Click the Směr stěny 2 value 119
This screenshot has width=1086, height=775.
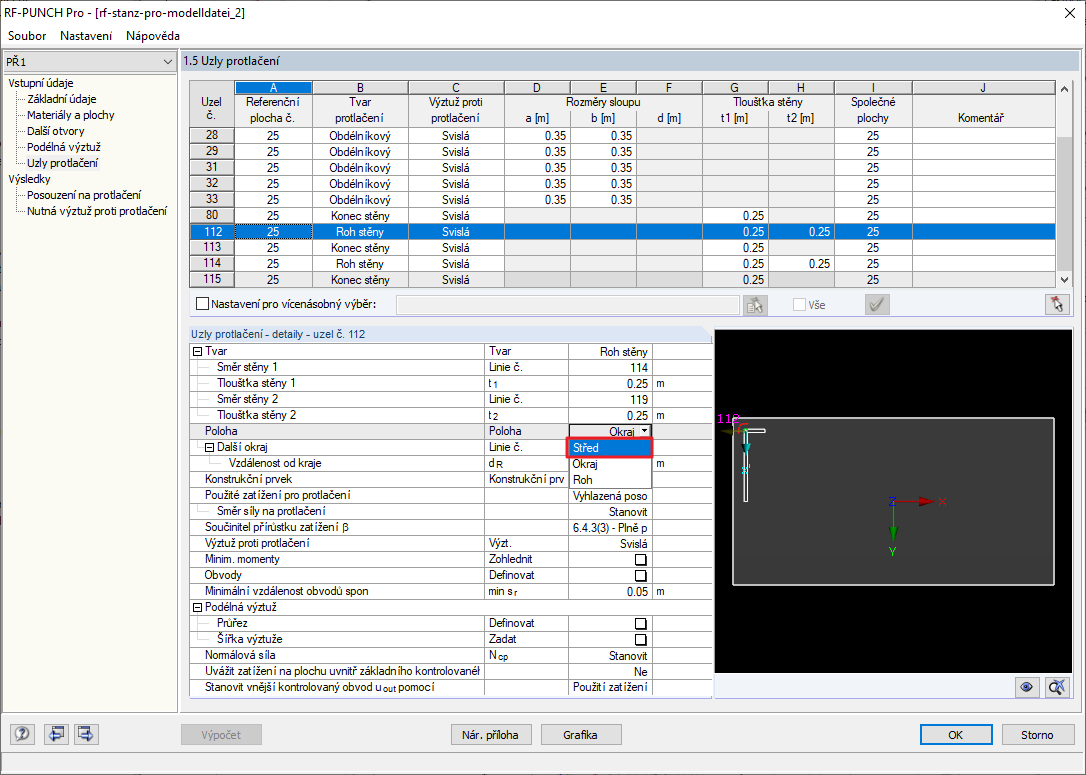(x=609, y=400)
